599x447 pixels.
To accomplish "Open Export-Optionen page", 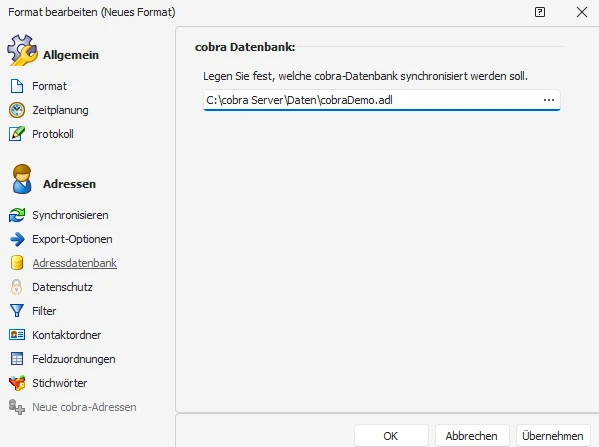I will point(72,239).
